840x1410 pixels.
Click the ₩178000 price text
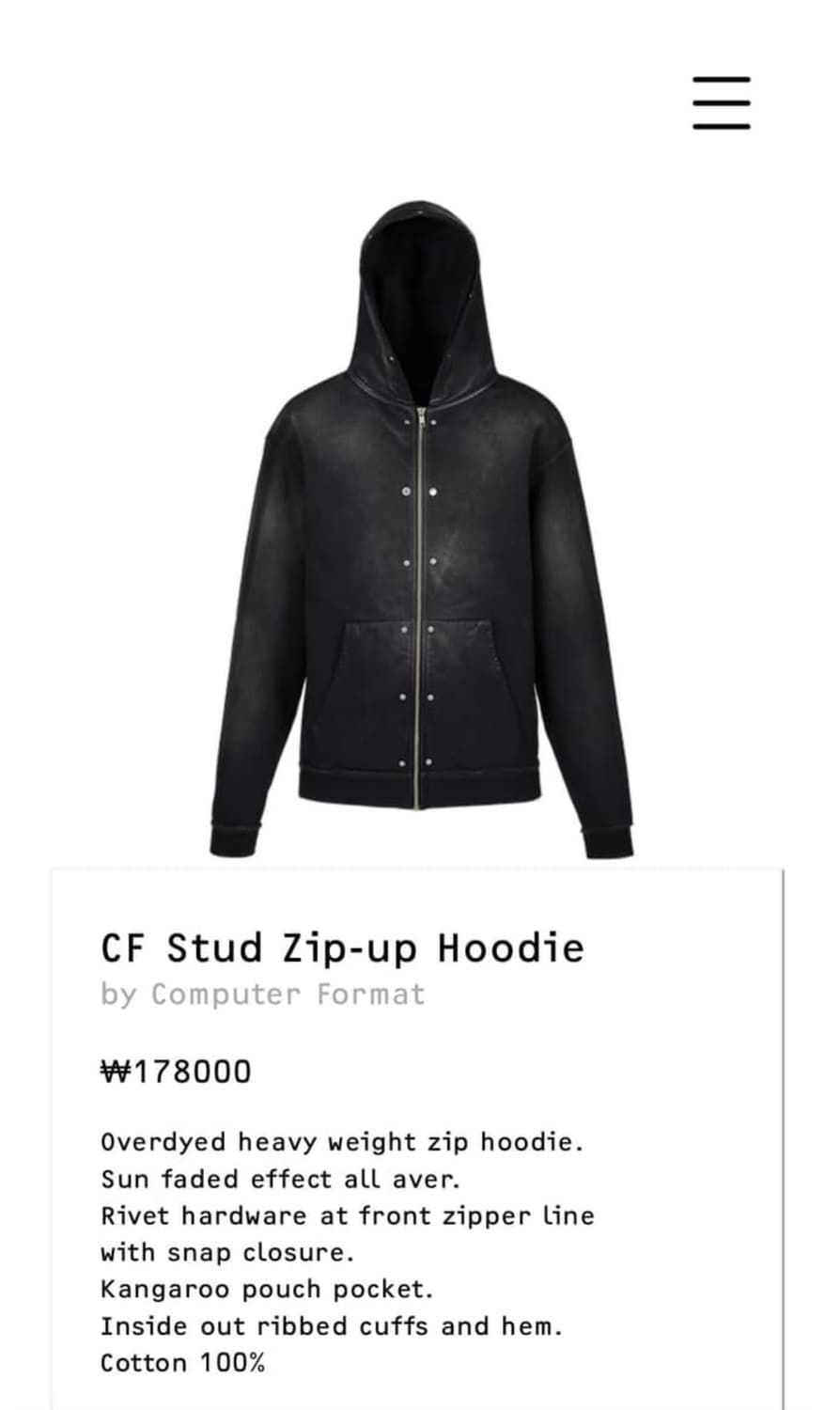(177, 1071)
